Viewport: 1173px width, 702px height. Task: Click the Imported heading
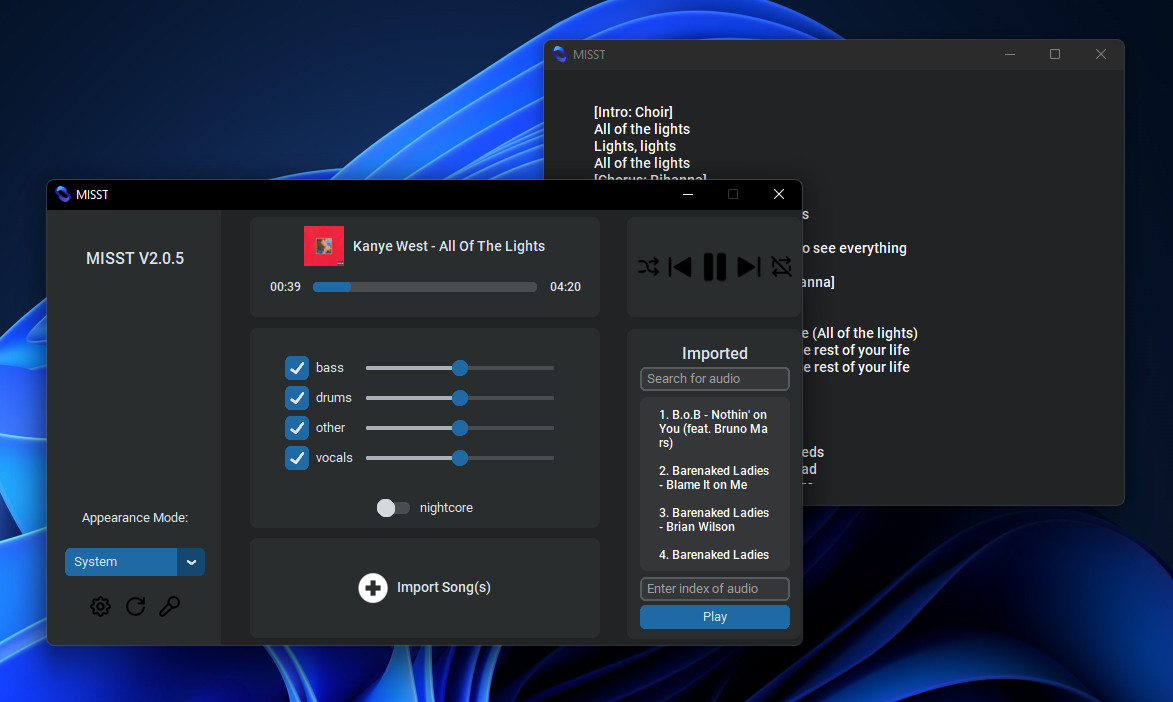tap(714, 353)
